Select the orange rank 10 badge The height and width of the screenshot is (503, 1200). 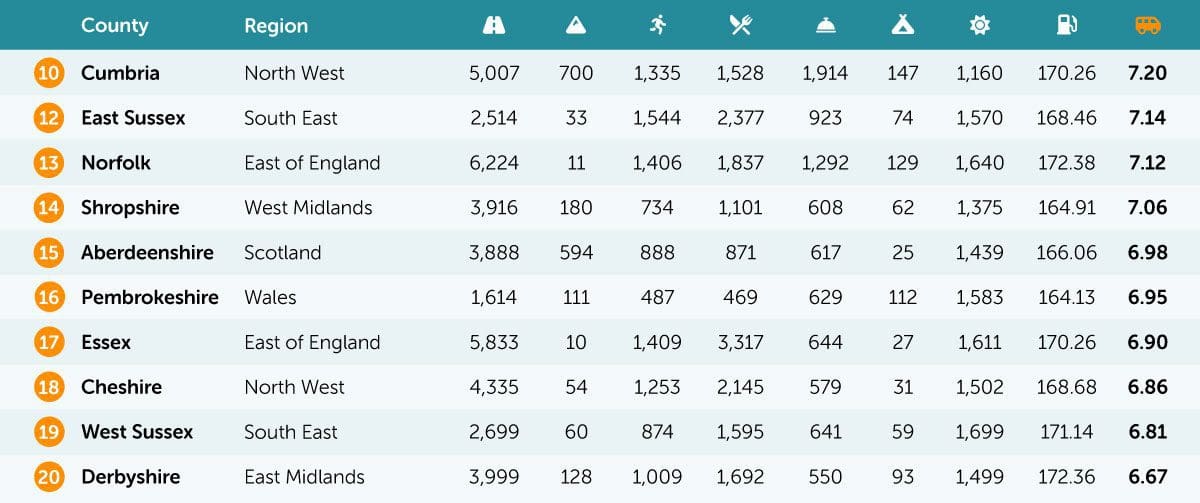[48, 73]
